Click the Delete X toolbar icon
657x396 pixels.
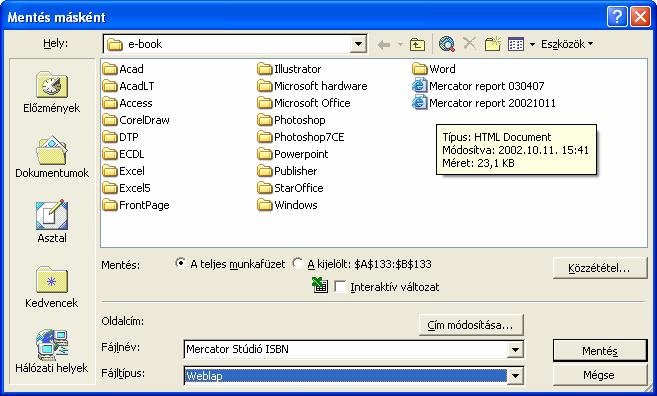pyautogui.click(x=469, y=43)
